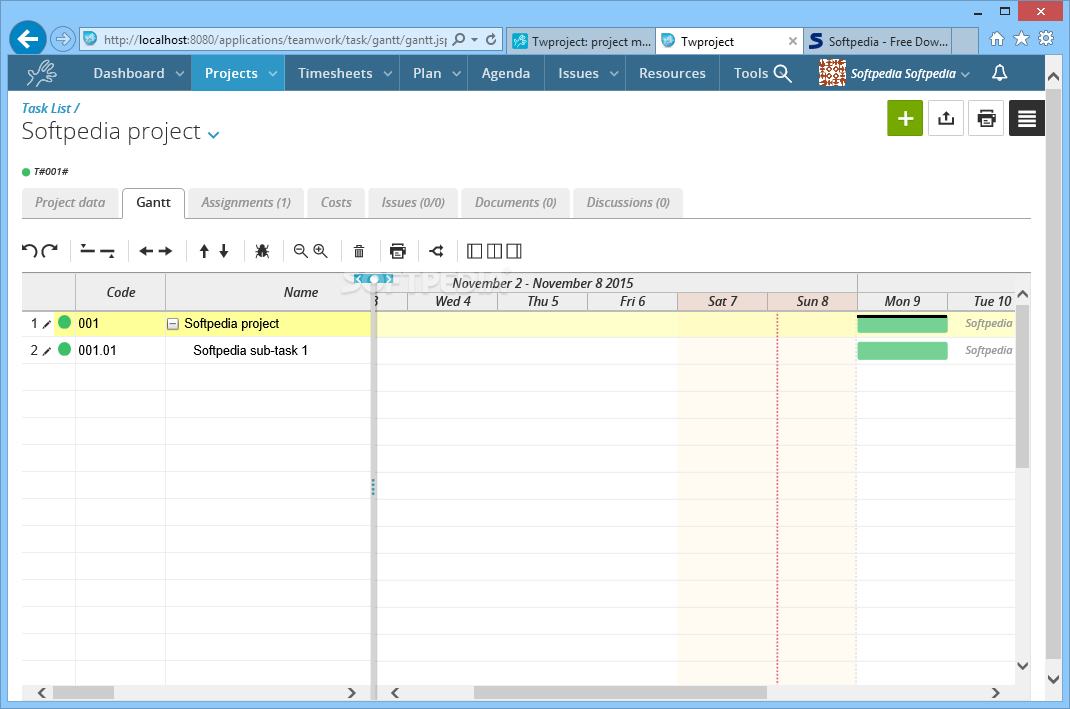This screenshot has height=709, width=1070.
Task: Click the Twproject logo icon
Action: pyautogui.click(x=42, y=73)
